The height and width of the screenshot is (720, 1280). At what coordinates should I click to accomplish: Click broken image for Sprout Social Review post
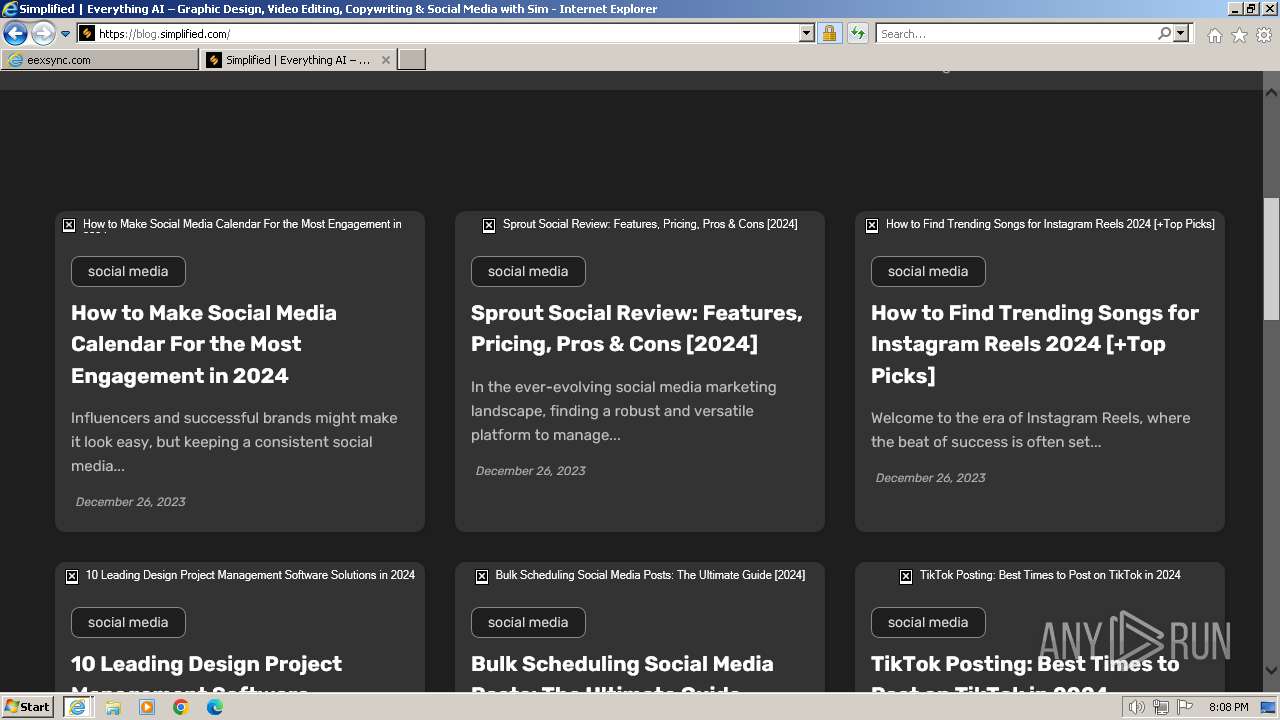click(489, 225)
